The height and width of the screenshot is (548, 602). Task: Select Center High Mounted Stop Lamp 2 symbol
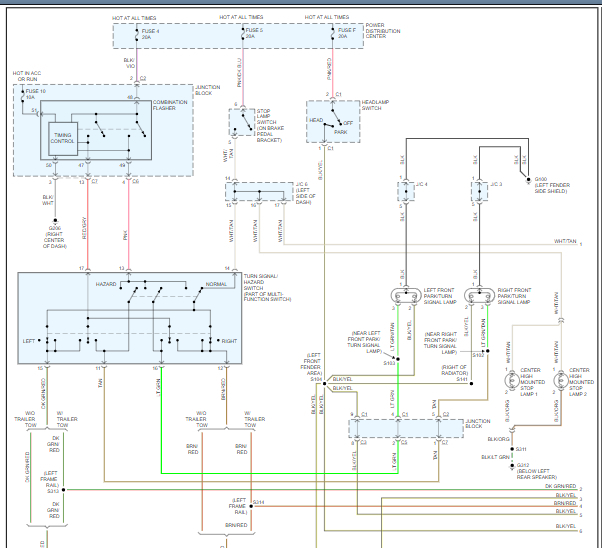click(x=557, y=382)
